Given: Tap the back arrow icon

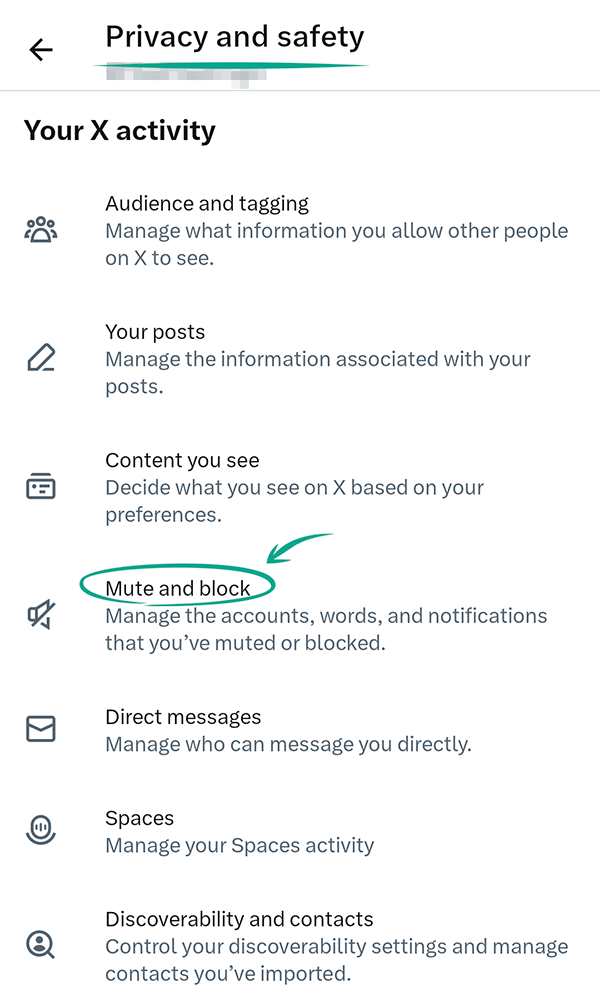Looking at the screenshot, I should (x=41, y=50).
